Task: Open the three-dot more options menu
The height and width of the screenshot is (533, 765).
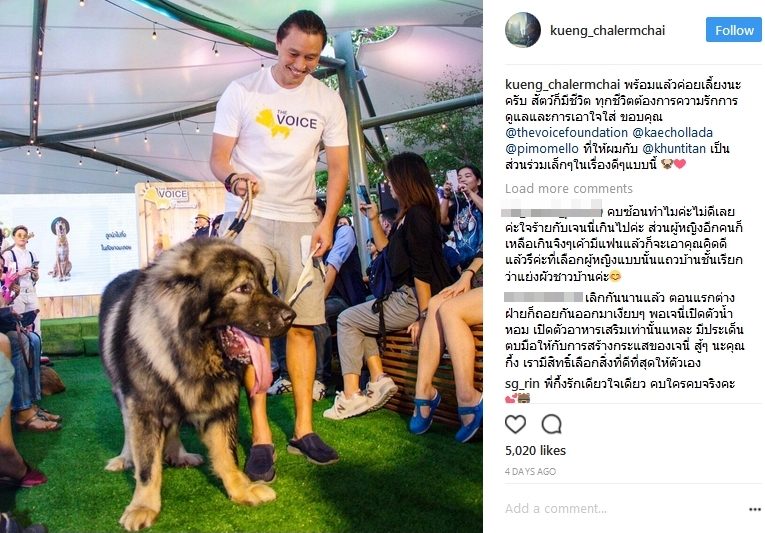Action: point(755,509)
